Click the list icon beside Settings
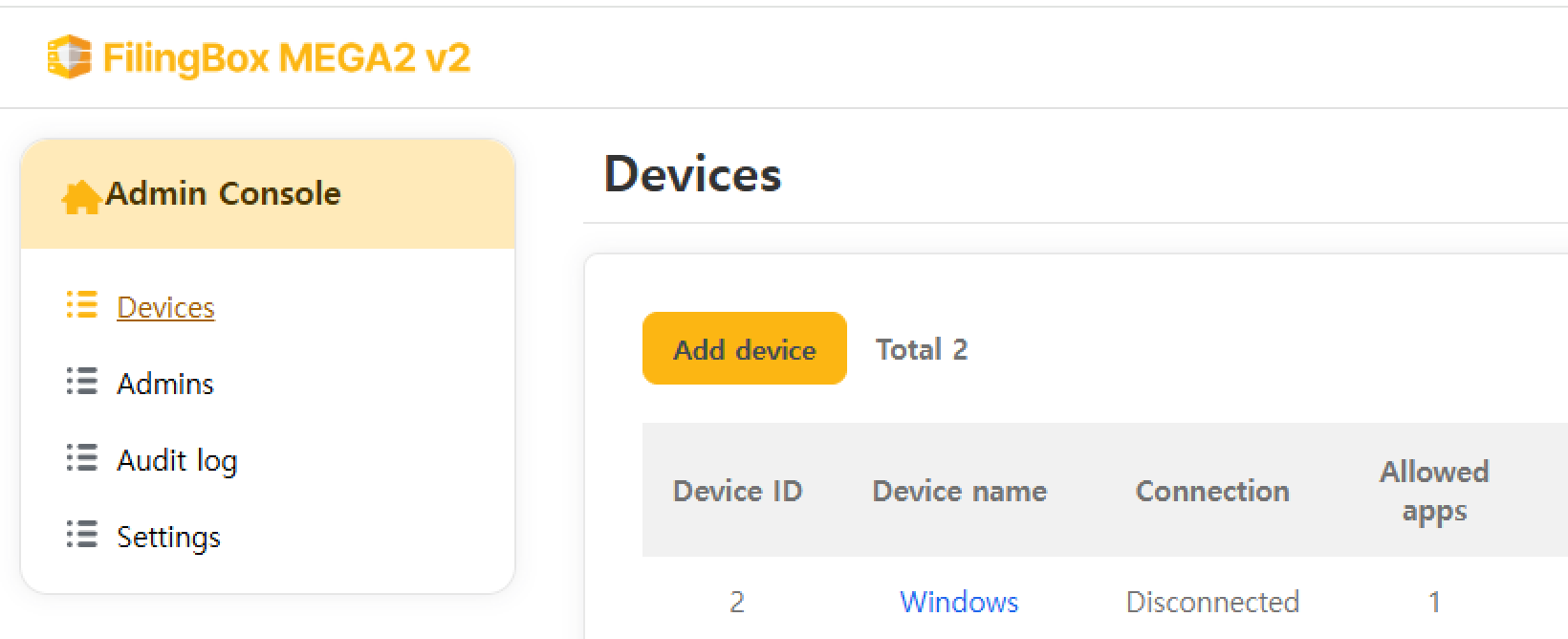The height and width of the screenshot is (639, 1568). pyautogui.click(x=82, y=535)
